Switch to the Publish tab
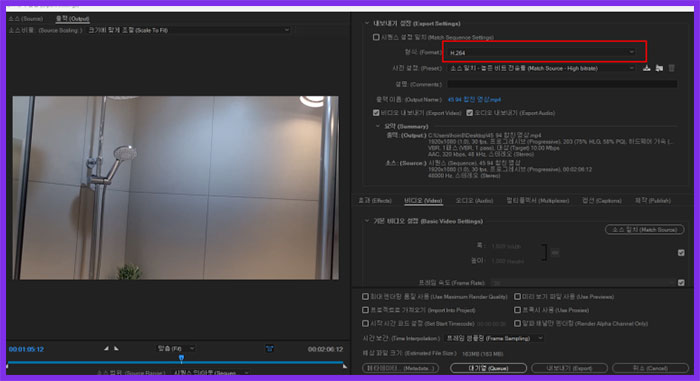 (x=653, y=201)
